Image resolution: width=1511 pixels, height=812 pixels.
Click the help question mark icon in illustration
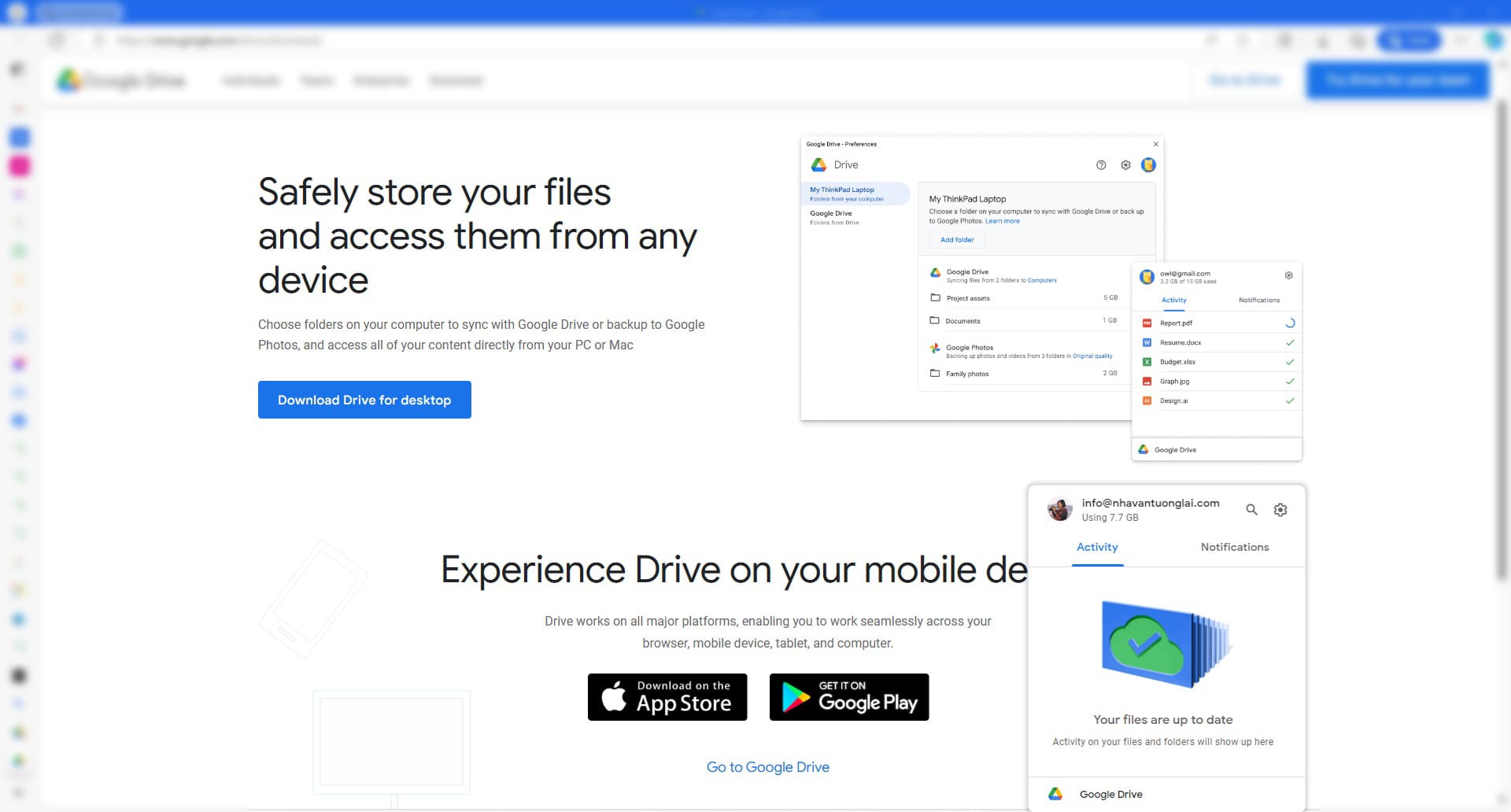point(1101,164)
